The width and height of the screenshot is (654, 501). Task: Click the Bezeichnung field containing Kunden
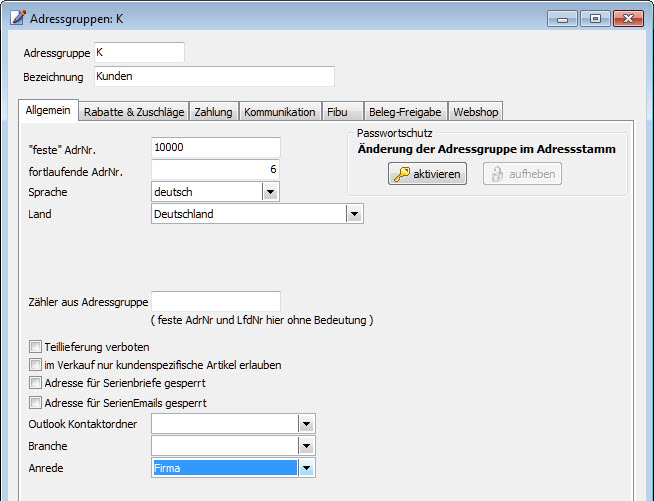213,76
